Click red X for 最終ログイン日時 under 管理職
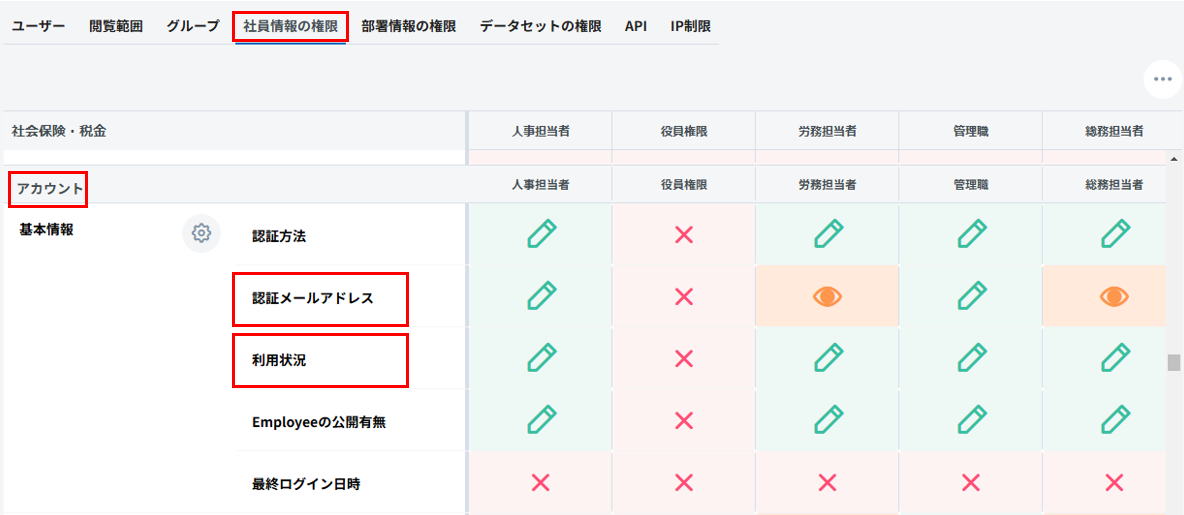The height and width of the screenshot is (515, 1184). click(x=970, y=483)
